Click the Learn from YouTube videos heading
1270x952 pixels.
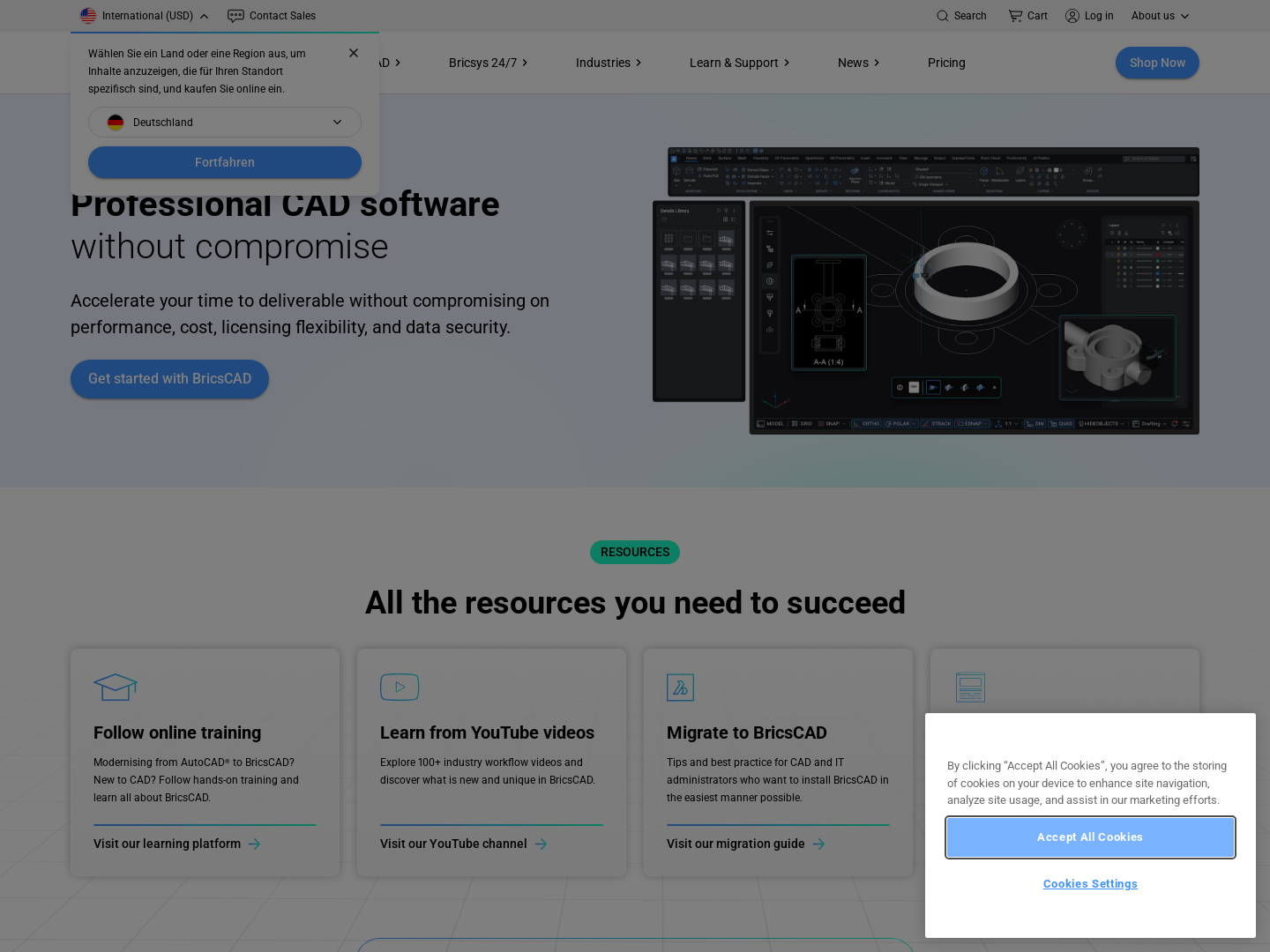(487, 733)
